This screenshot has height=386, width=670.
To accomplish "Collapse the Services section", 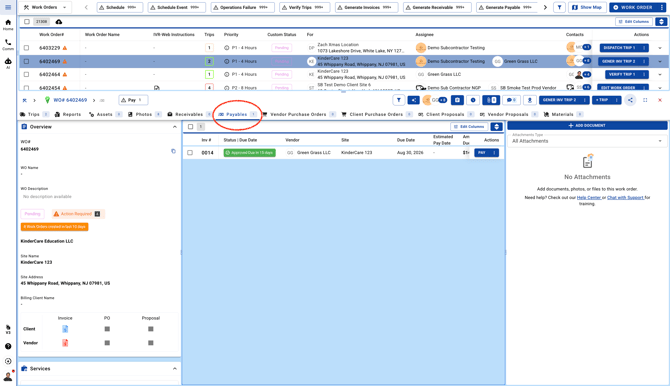I will click(174, 368).
